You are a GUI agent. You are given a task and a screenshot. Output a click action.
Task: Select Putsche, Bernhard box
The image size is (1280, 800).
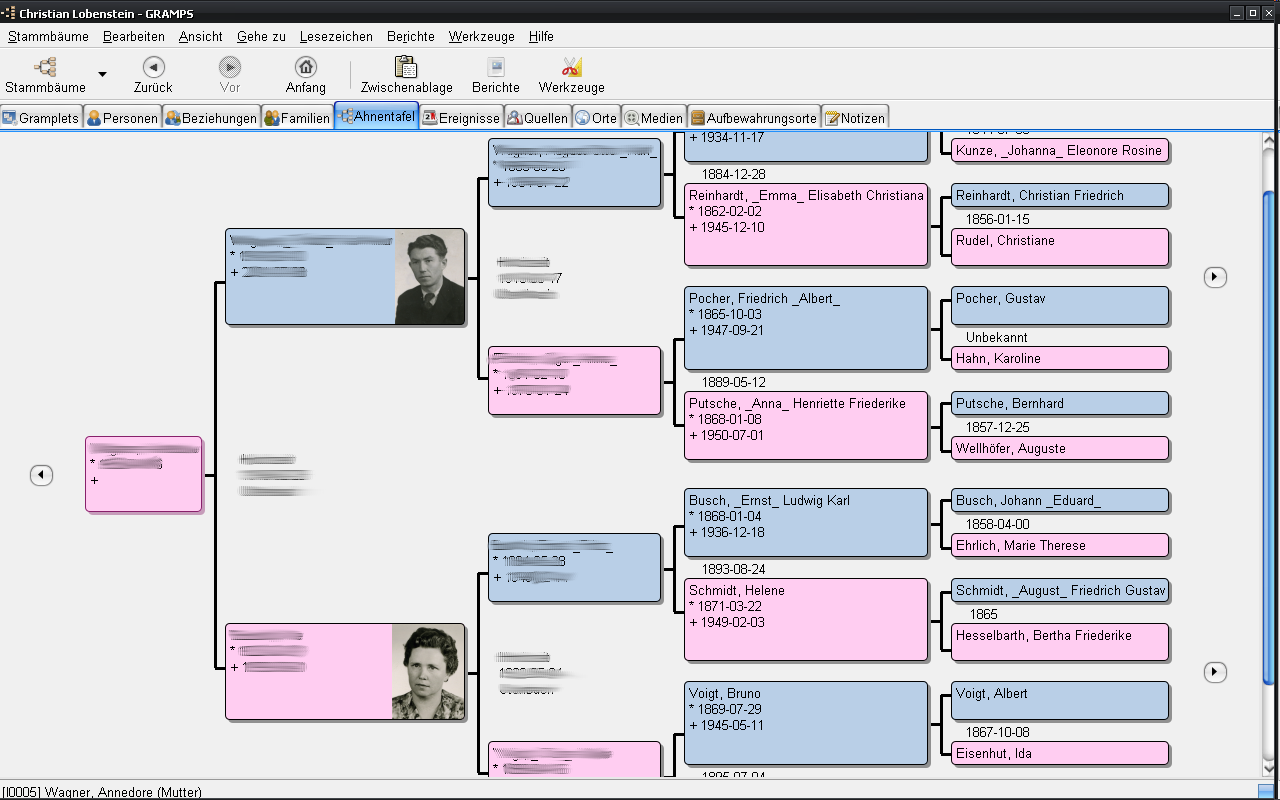(x=1060, y=404)
